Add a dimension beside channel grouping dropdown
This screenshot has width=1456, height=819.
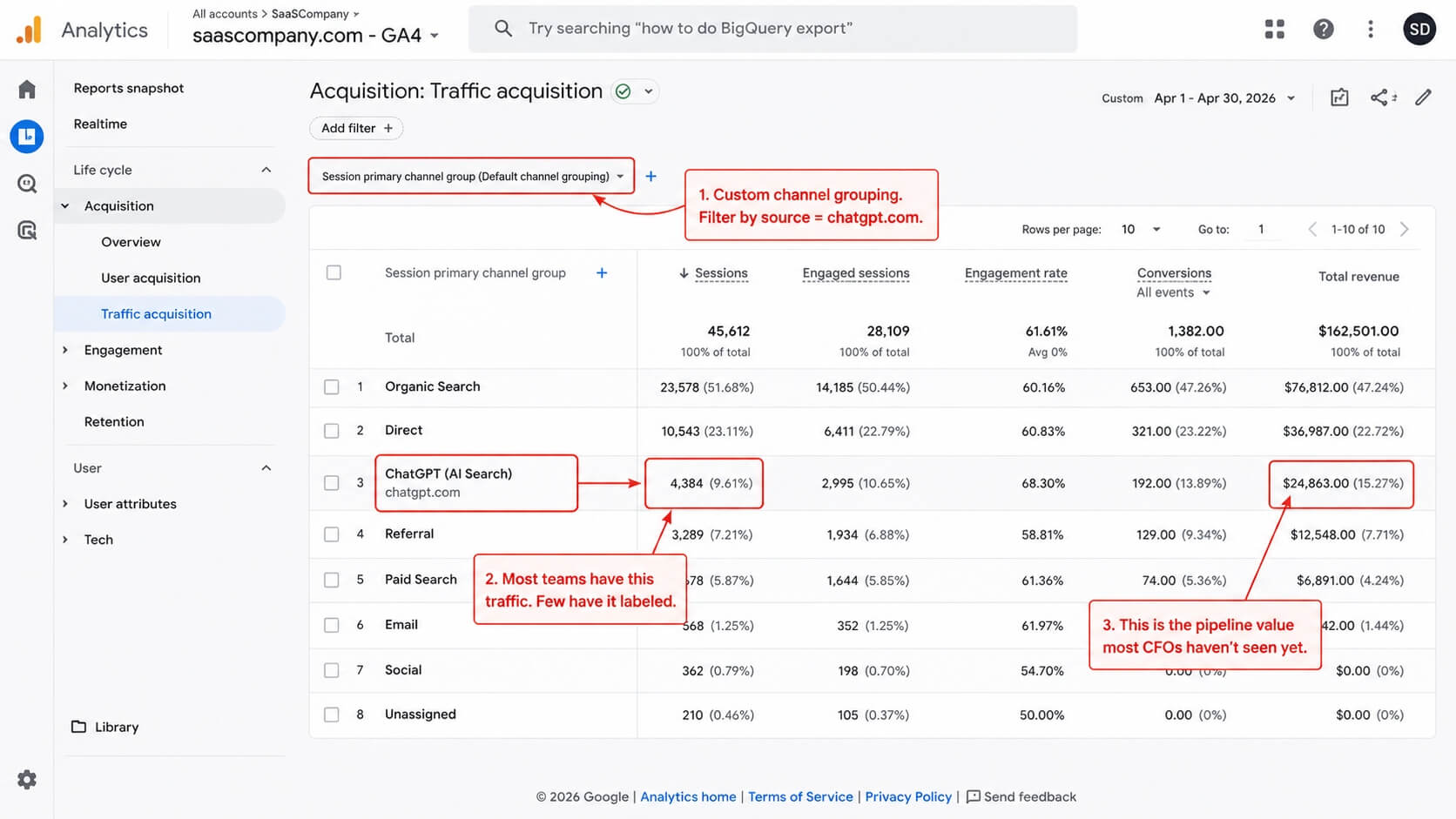pos(650,177)
